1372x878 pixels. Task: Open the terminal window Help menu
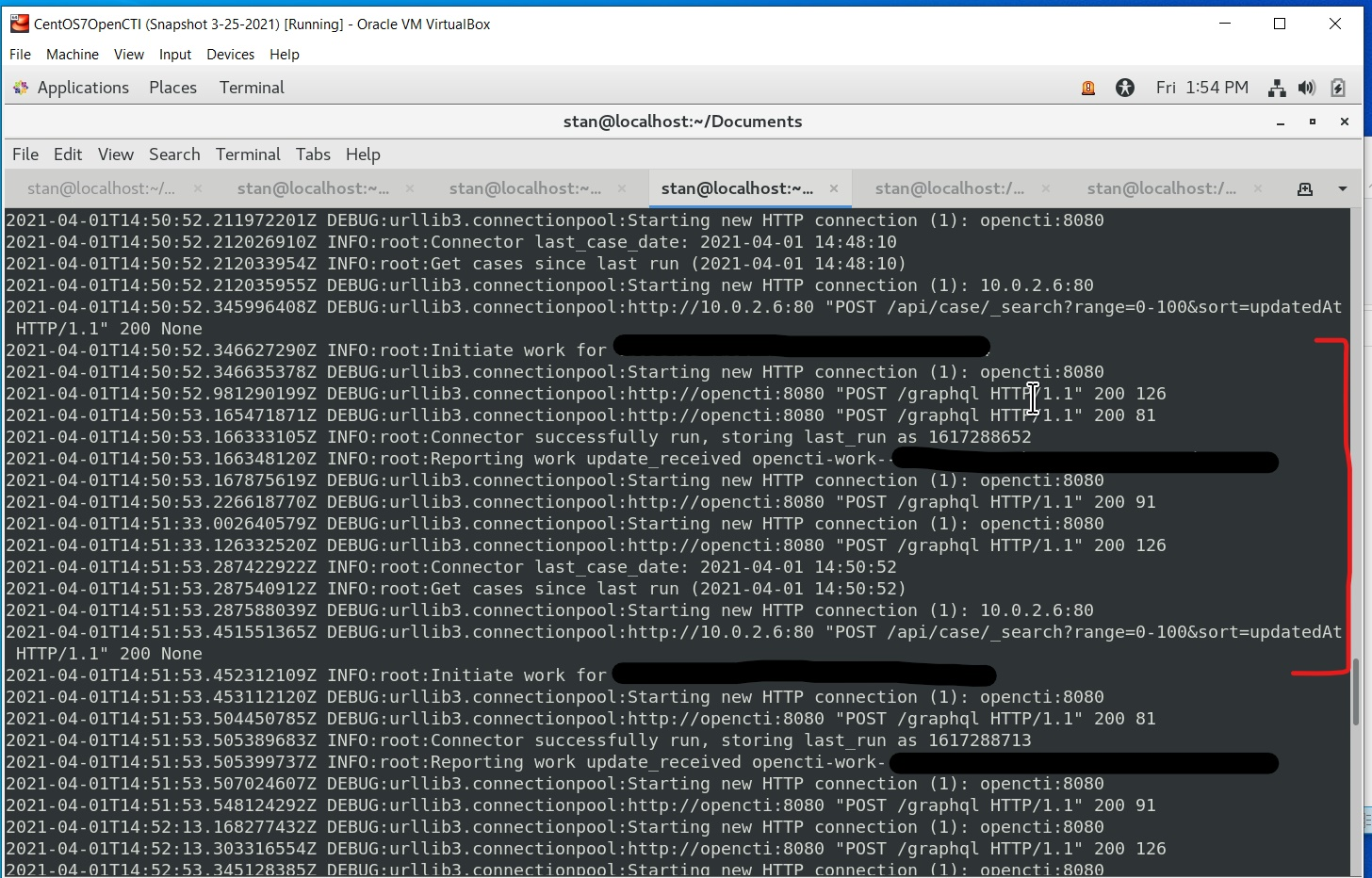pos(363,154)
